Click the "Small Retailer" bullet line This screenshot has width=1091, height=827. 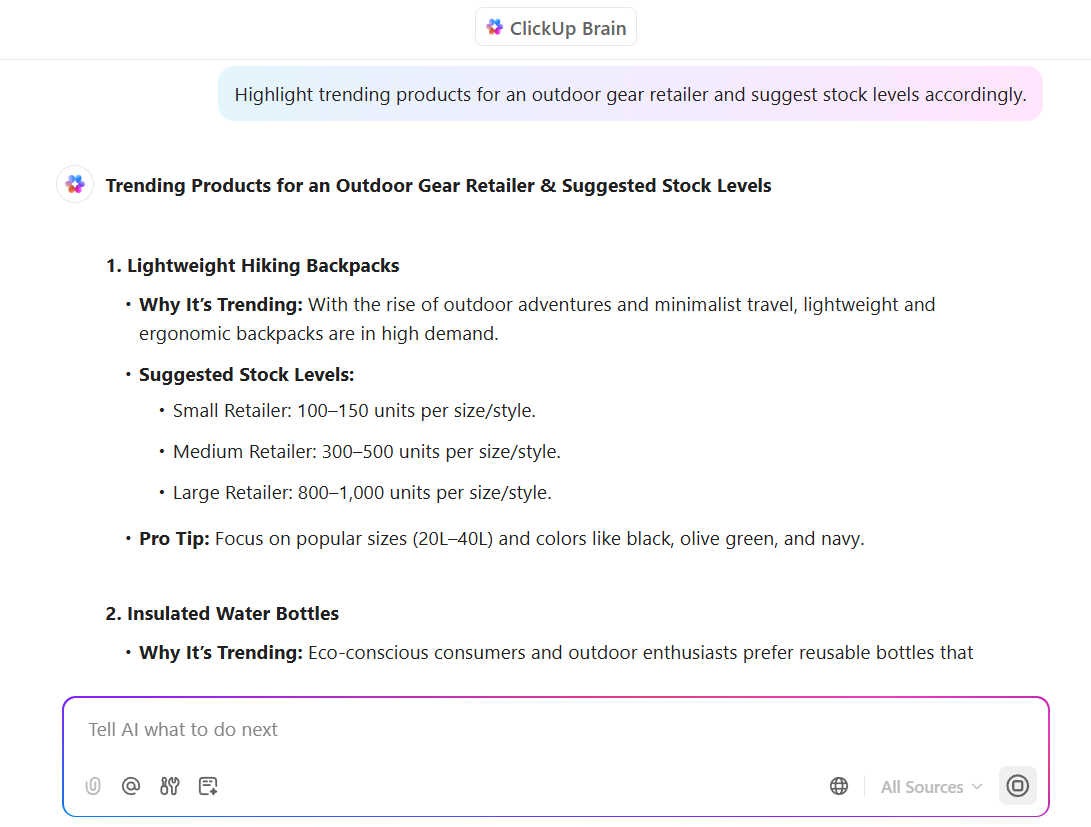click(354, 411)
